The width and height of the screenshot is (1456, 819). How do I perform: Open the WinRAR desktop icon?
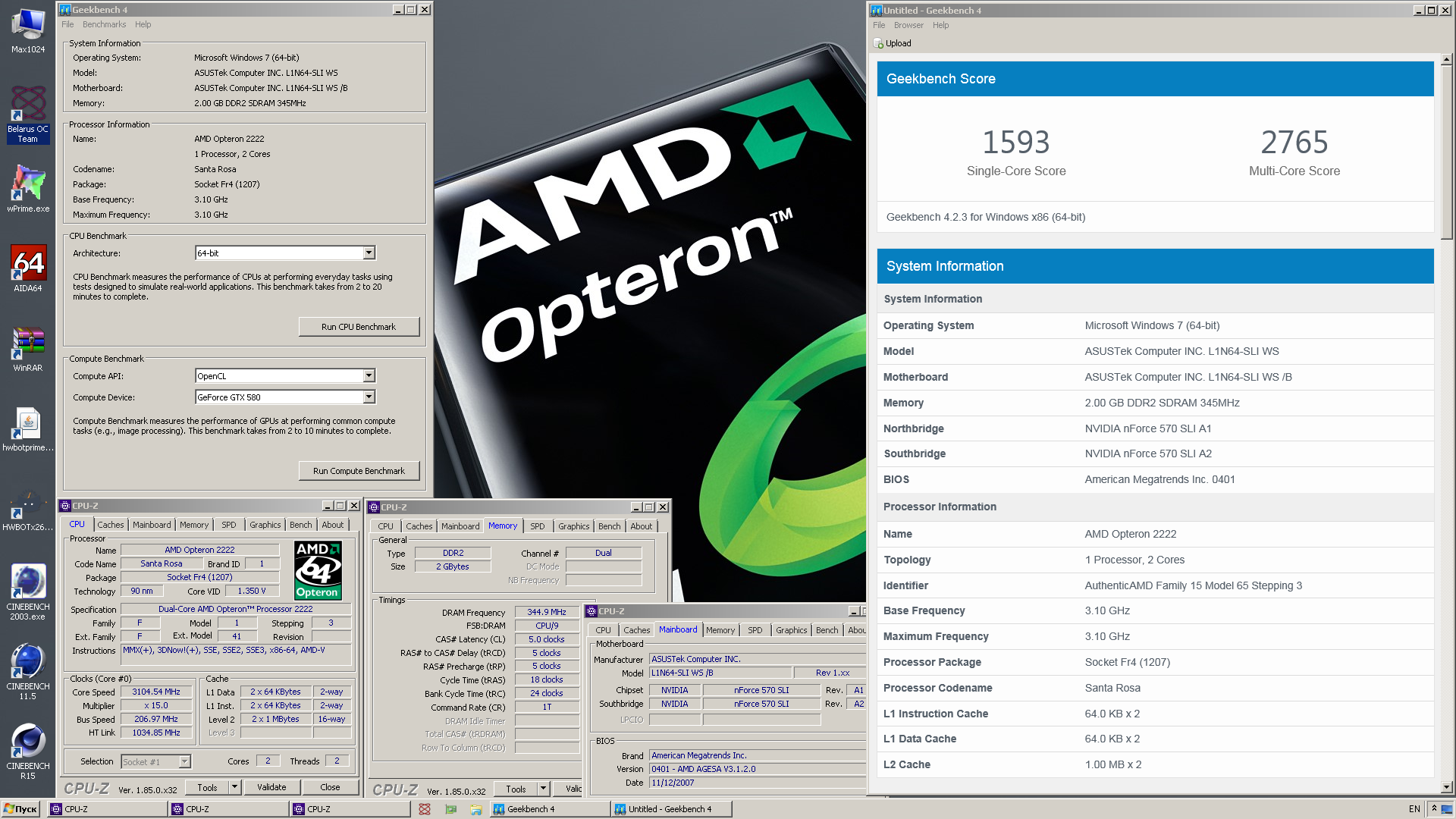[x=28, y=349]
